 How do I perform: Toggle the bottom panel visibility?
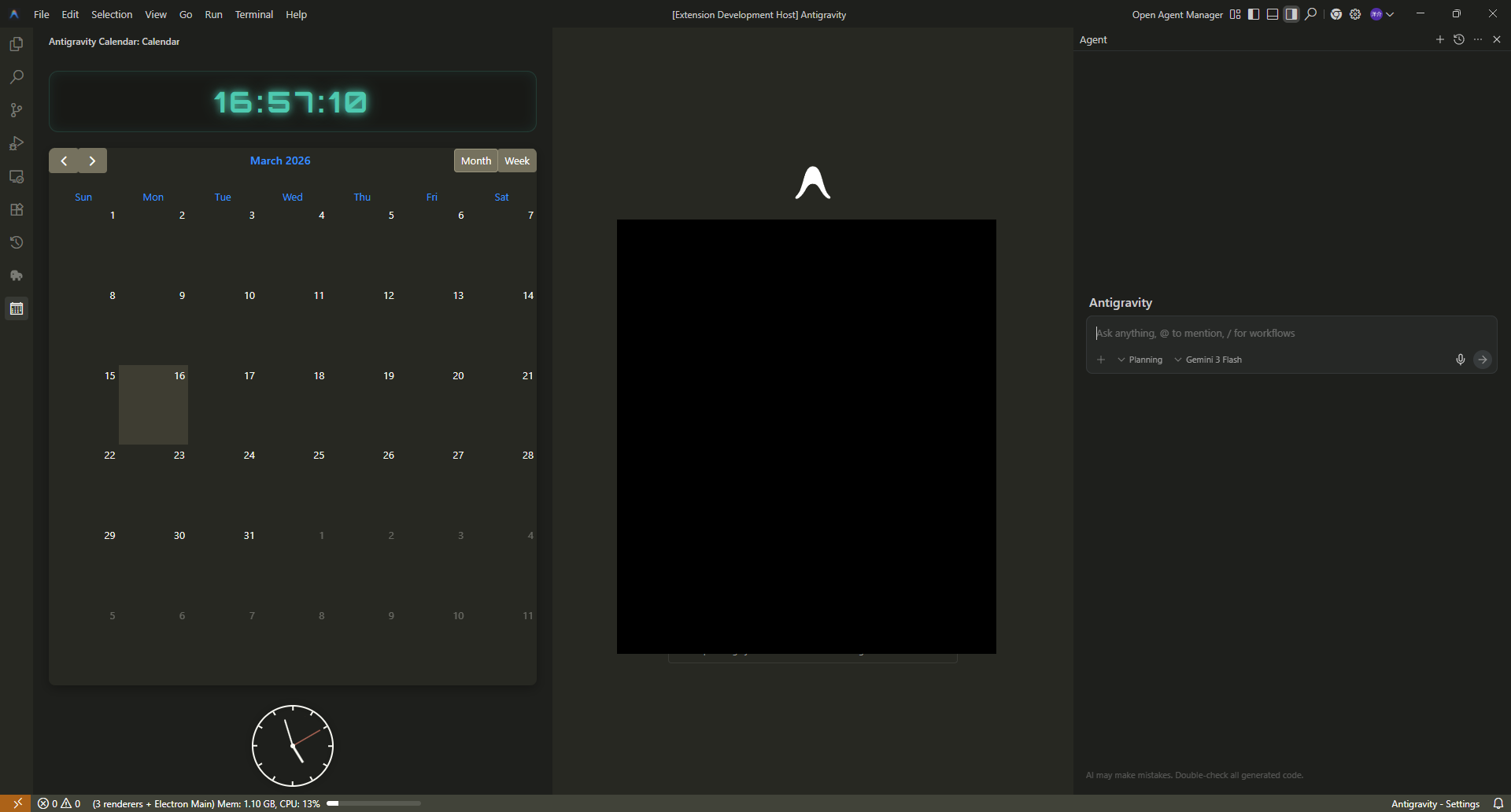click(1273, 14)
